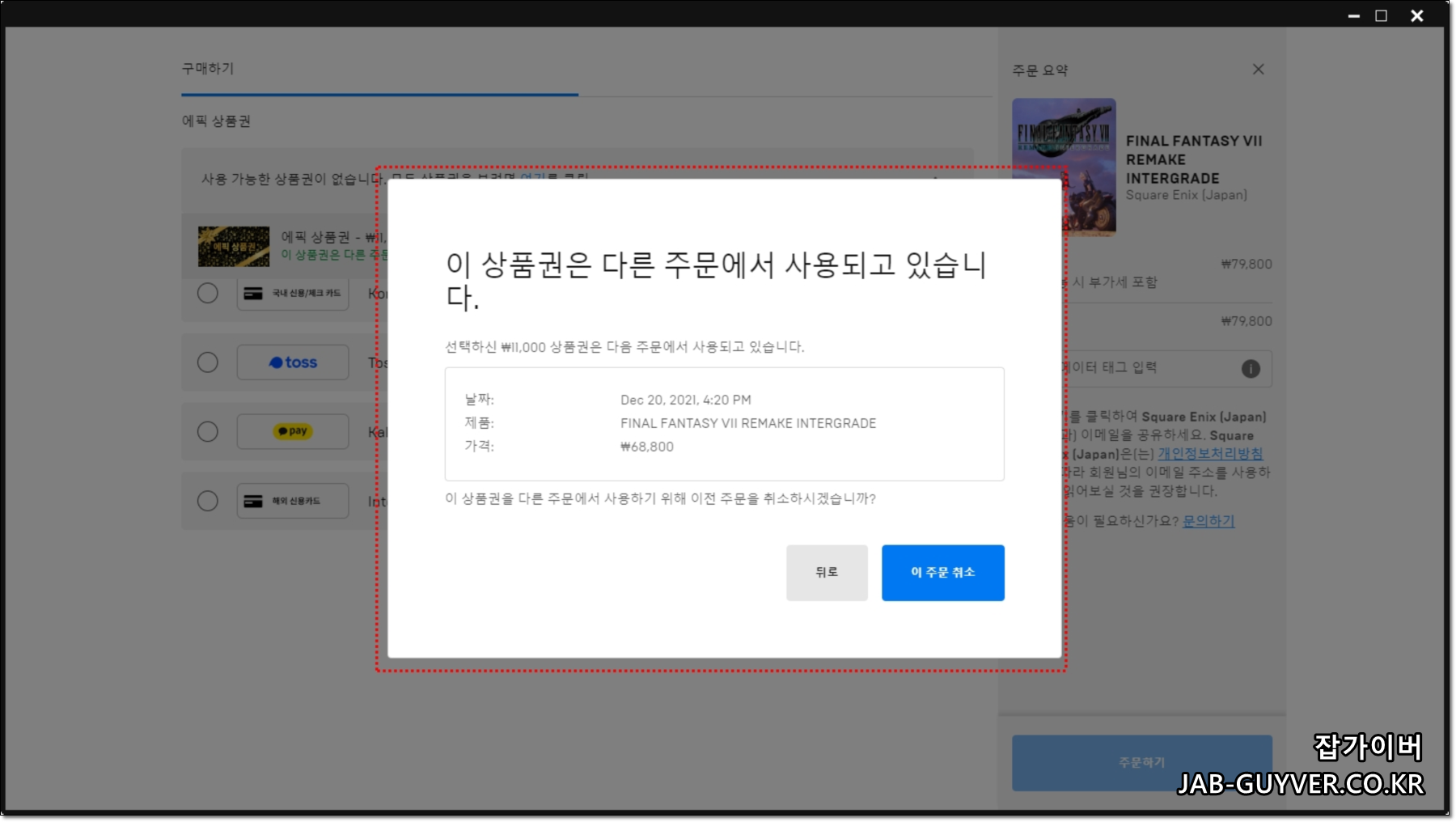Click product name FINAL FANTASY VII REMAKE INTERGRADE in dialog
This screenshot has height=822, width=1456.
tap(748, 423)
